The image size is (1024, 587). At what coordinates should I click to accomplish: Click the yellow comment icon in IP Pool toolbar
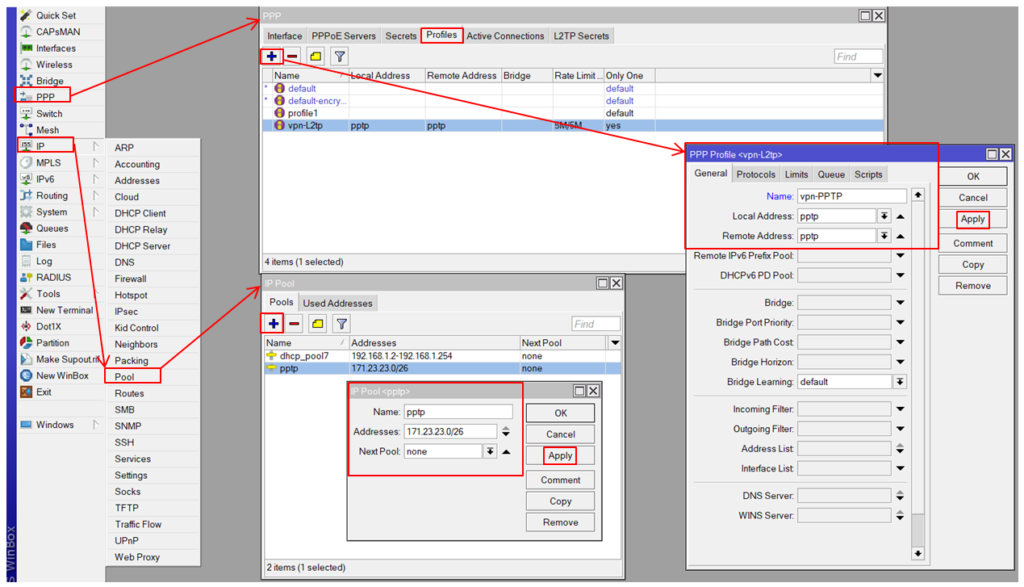[x=317, y=323]
